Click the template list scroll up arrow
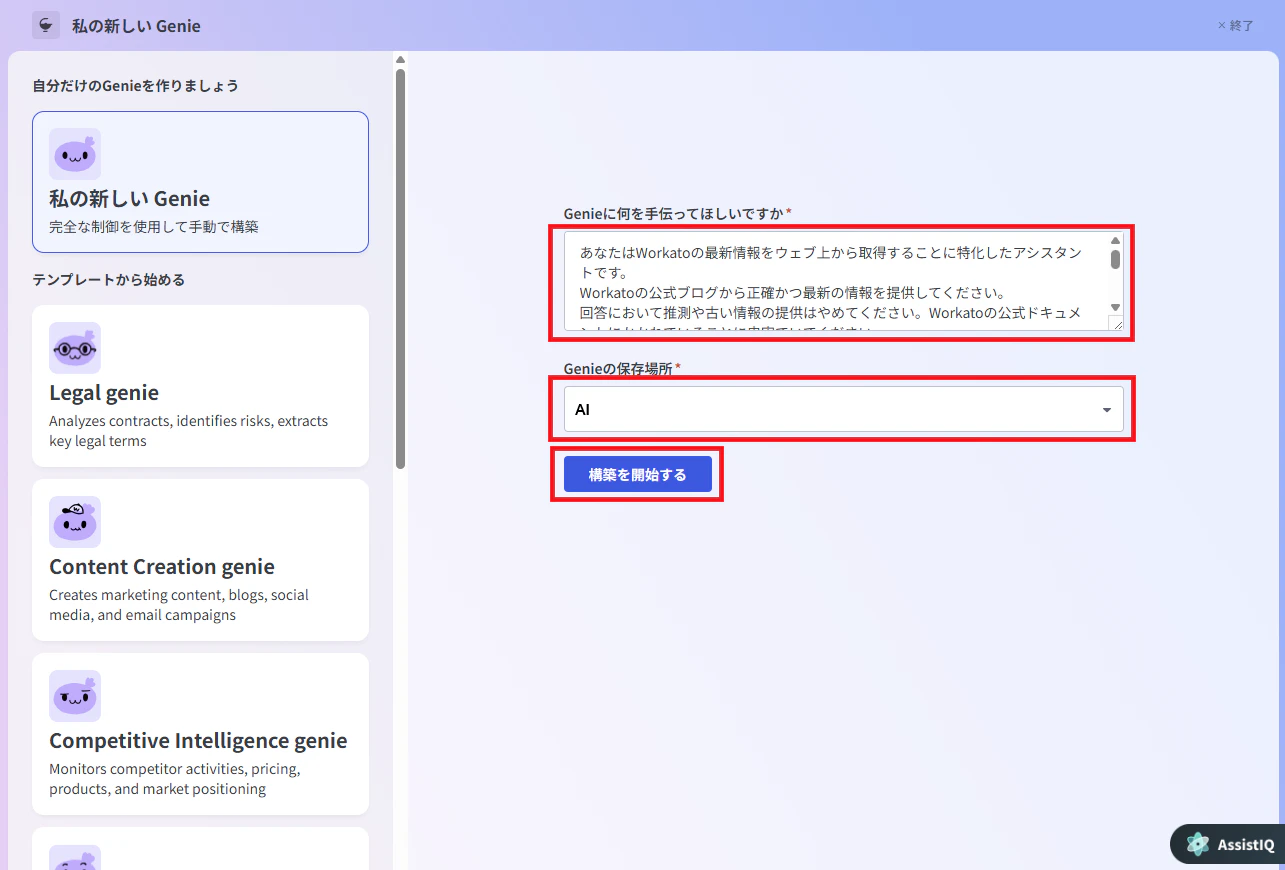This screenshot has width=1285, height=870. (x=400, y=59)
